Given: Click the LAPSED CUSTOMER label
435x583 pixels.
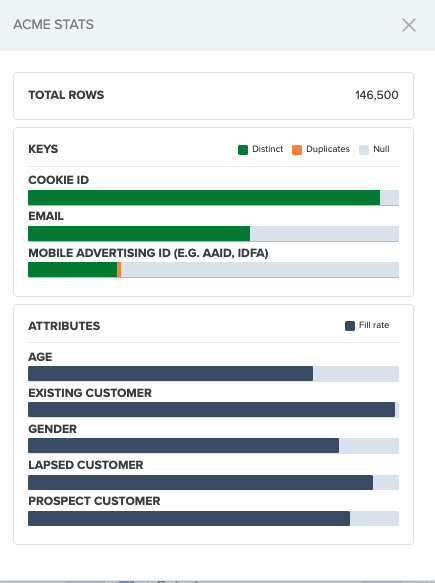Looking at the screenshot, I should [86, 465].
